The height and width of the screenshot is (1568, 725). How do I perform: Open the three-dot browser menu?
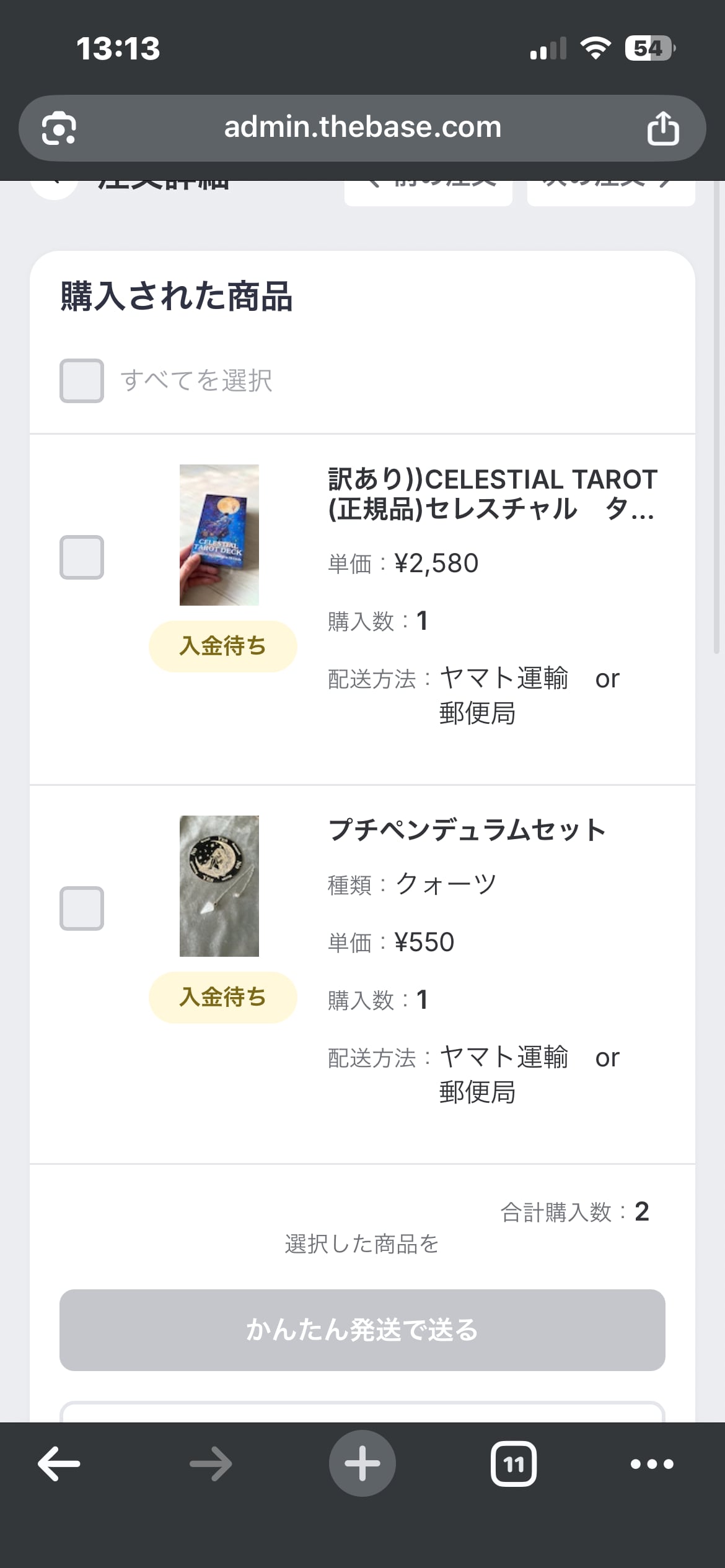pos(652,1464)
